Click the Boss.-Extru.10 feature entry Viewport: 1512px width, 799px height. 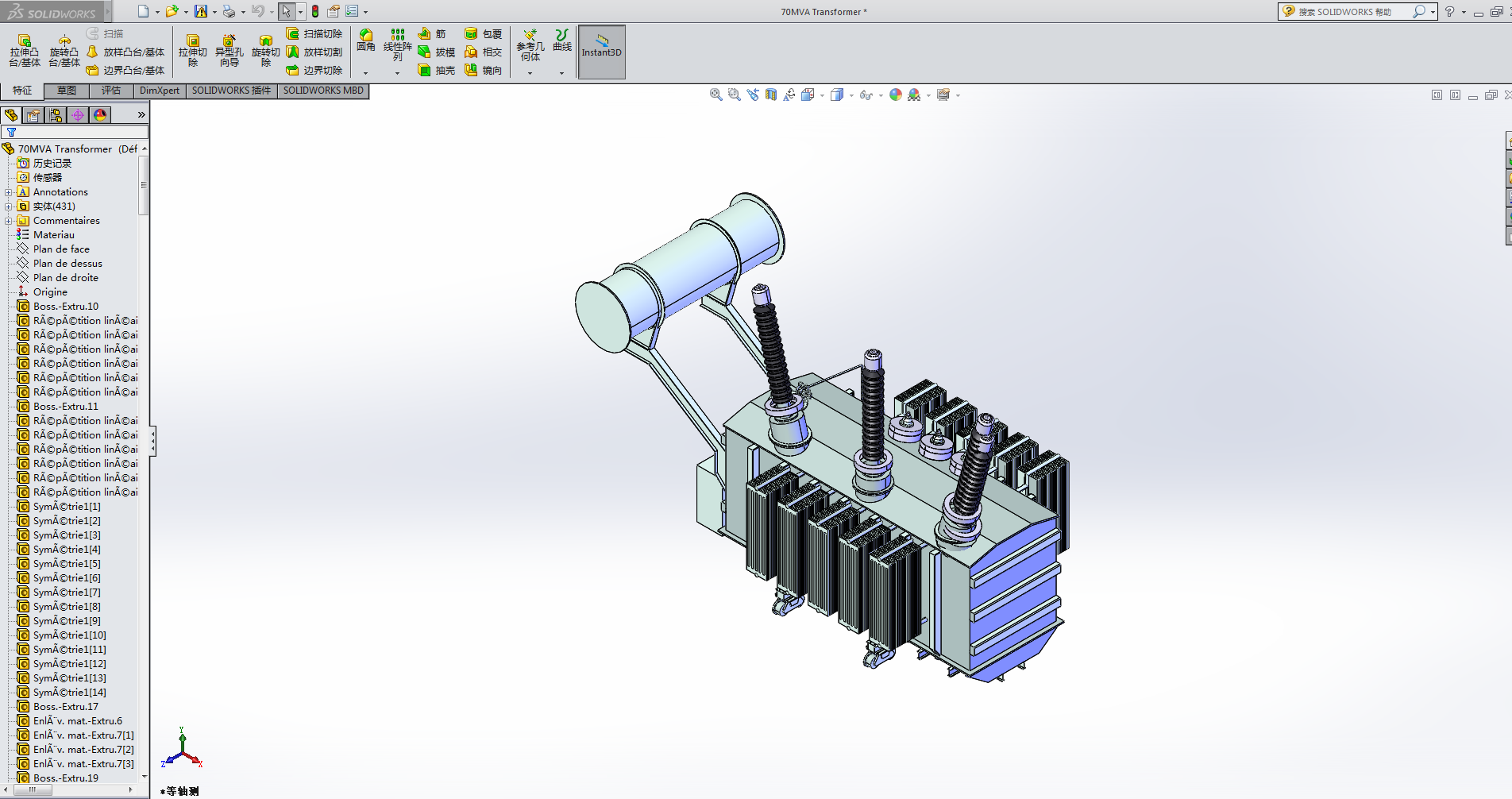[x=65, y=307]
